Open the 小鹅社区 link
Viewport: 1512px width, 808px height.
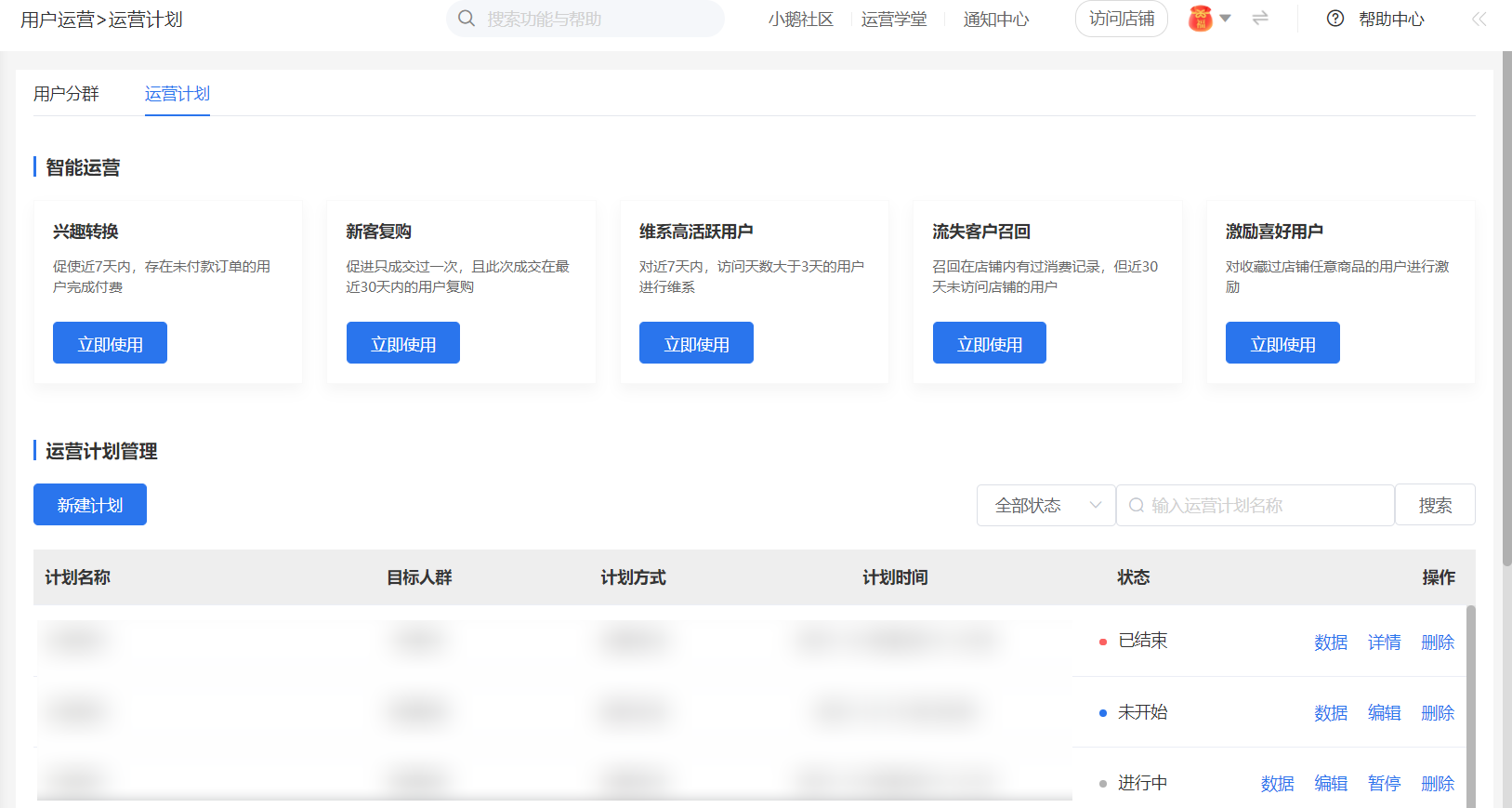801,20
